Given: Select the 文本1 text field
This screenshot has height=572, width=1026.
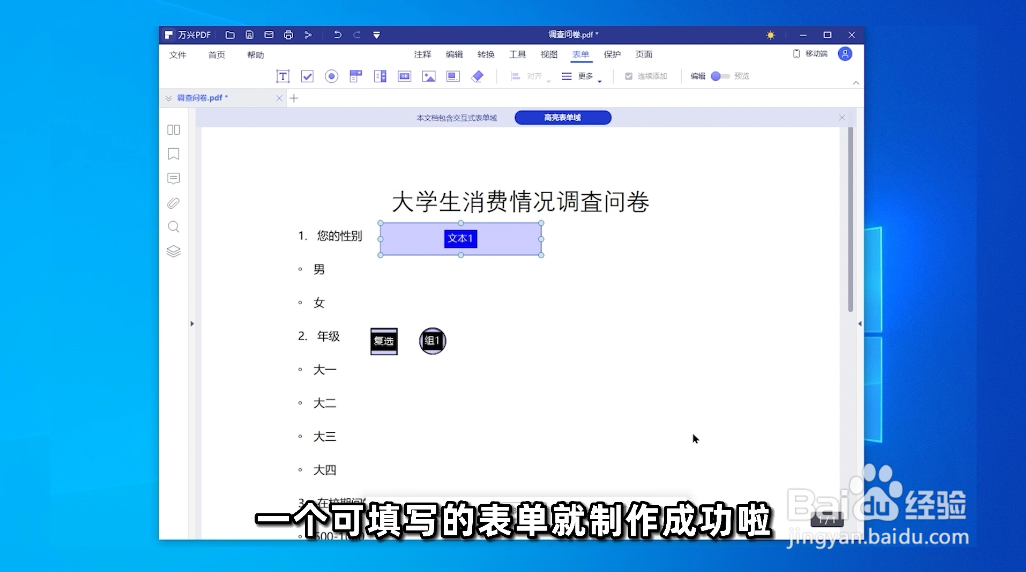Looking at the screenshot, I should click(x=461, y=239).
